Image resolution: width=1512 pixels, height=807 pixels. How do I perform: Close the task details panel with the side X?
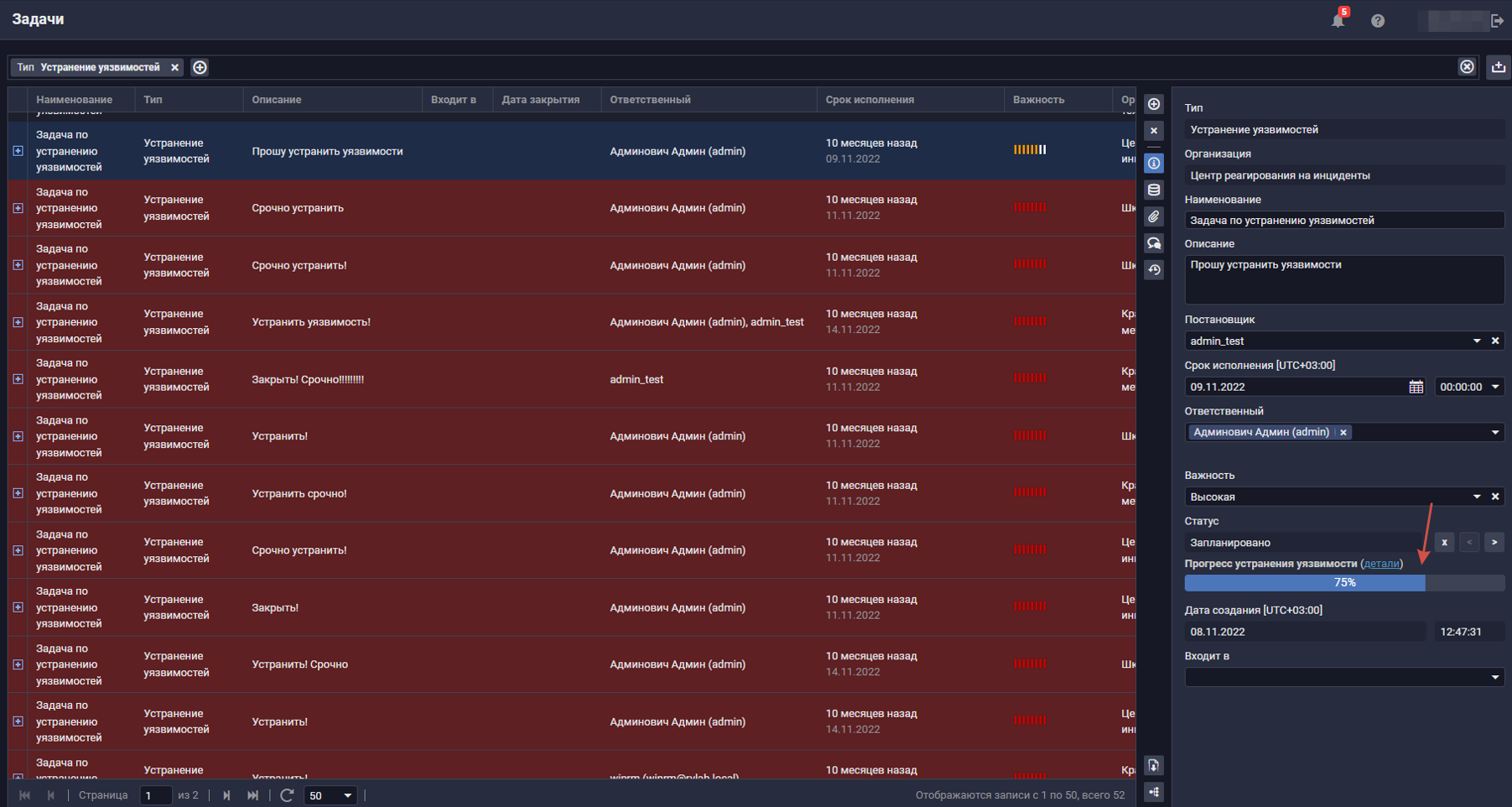coord(1154,131)
